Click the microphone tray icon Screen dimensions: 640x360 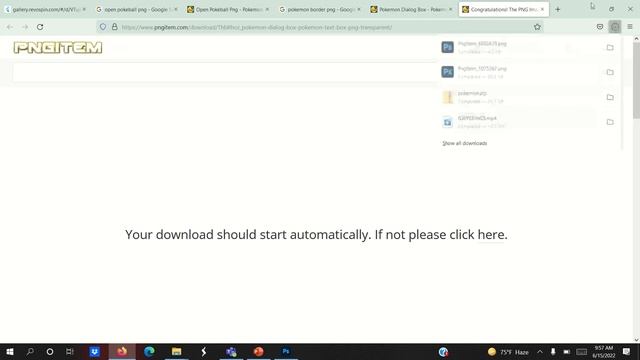point(553,352)
